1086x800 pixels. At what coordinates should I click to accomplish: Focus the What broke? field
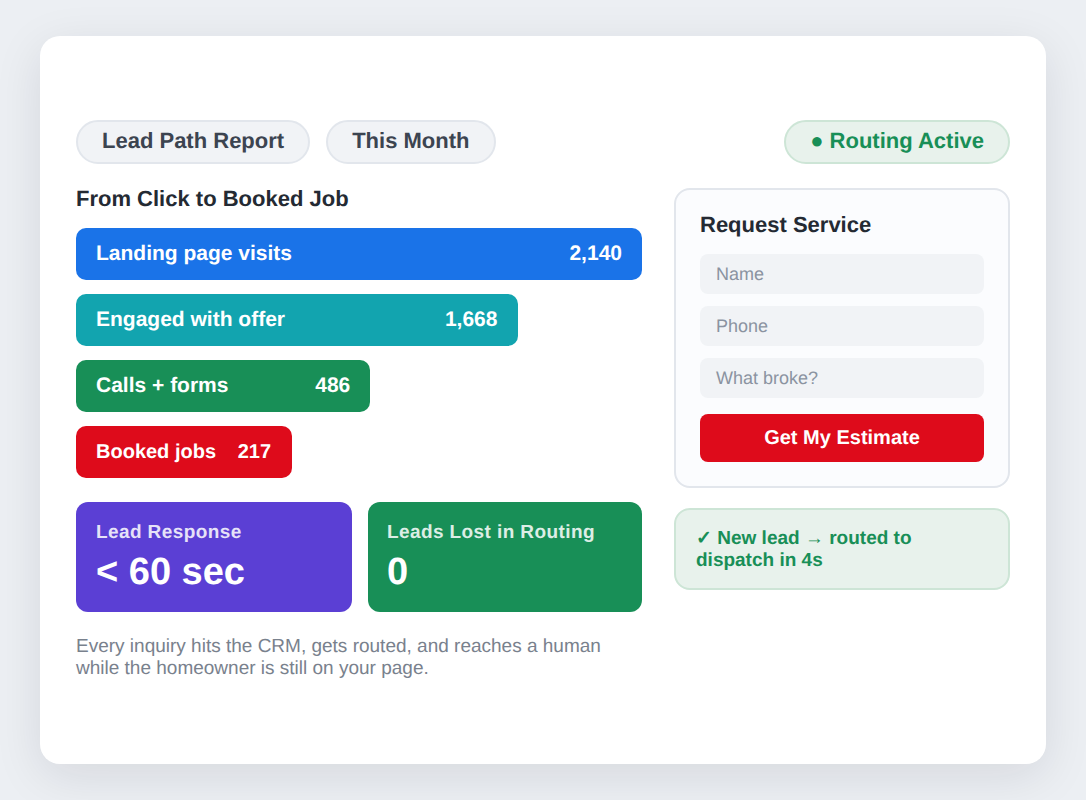click(842, 378)
